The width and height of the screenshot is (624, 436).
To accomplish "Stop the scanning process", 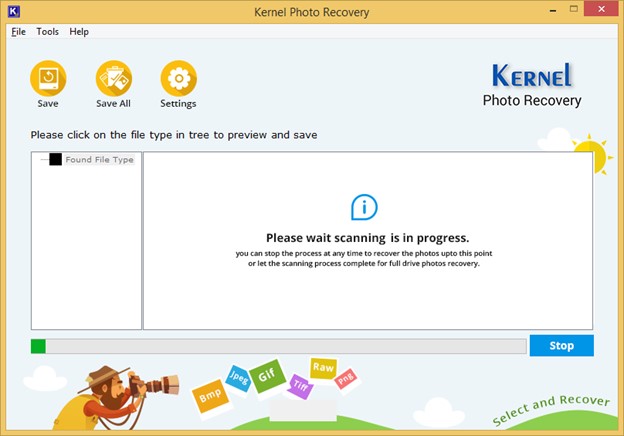I will (x=562, y=345).
